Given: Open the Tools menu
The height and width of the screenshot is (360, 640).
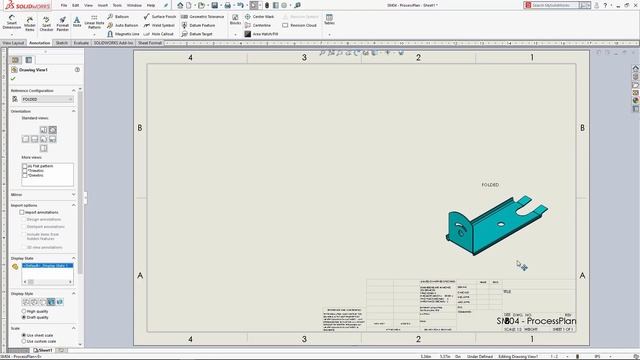Looking at the screenshot, I should [x=117, y=5].
